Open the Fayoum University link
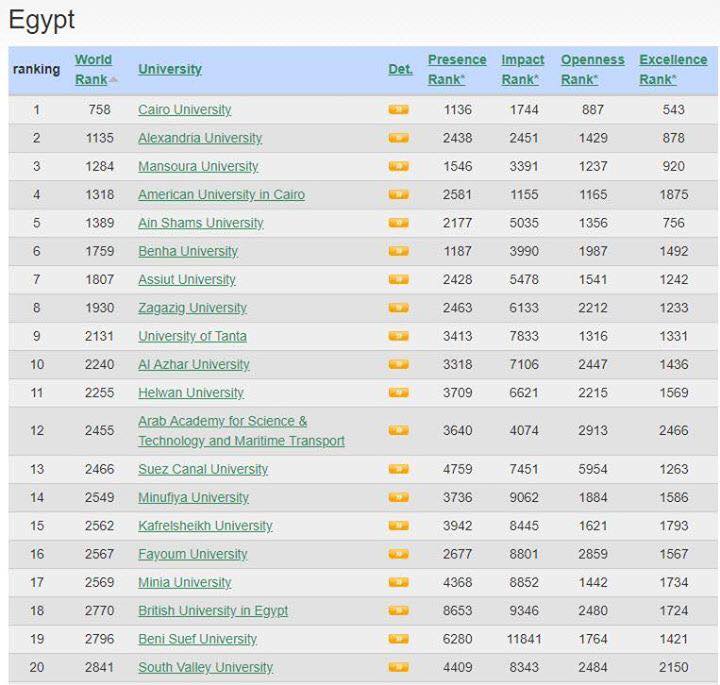 tap(193, 555)
